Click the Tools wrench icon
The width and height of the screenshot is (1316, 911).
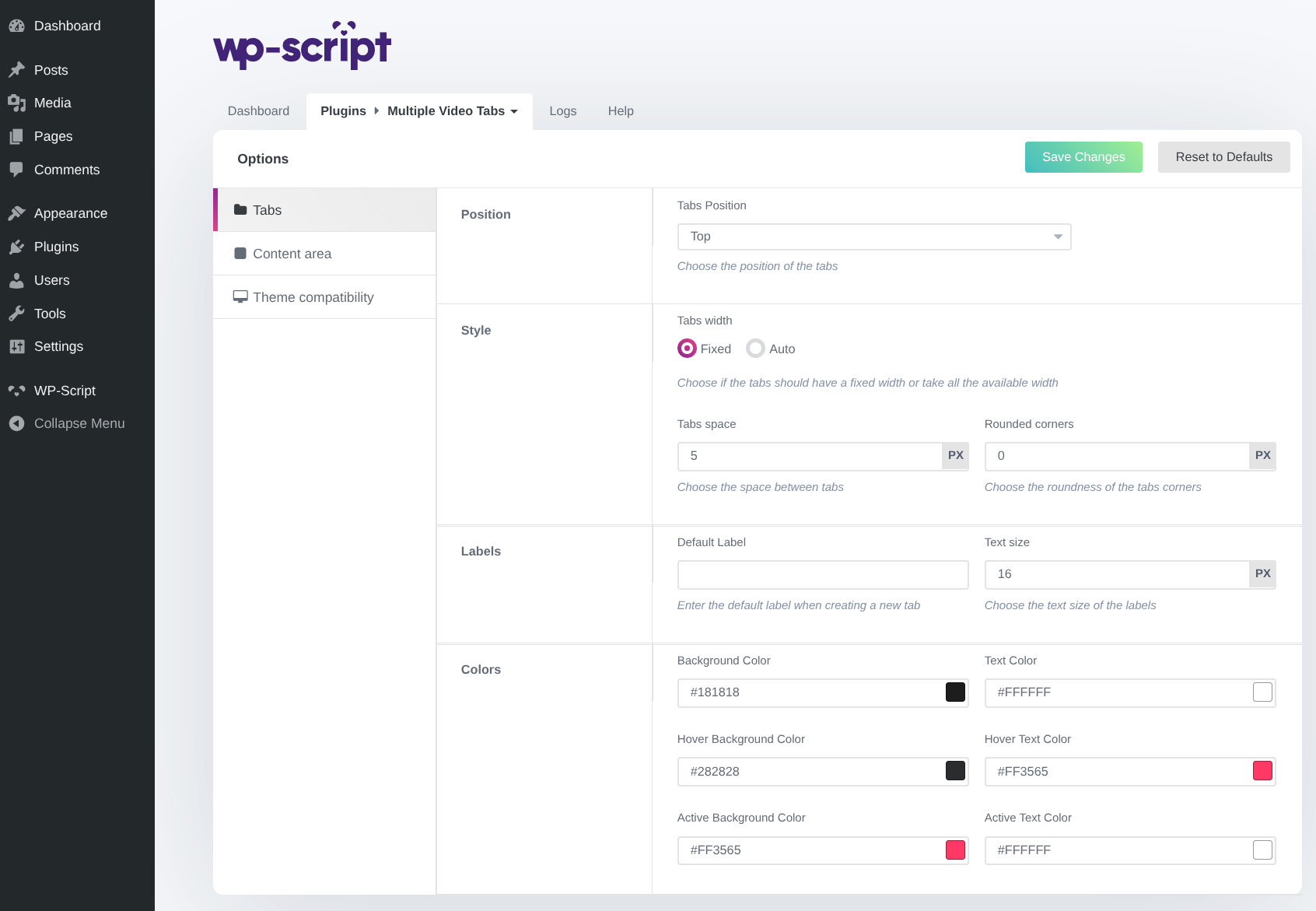[x=16, y=314]
